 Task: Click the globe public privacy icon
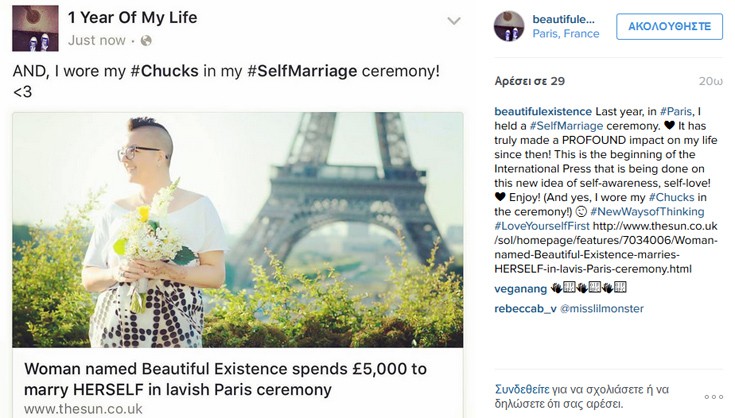click(146, 41)
